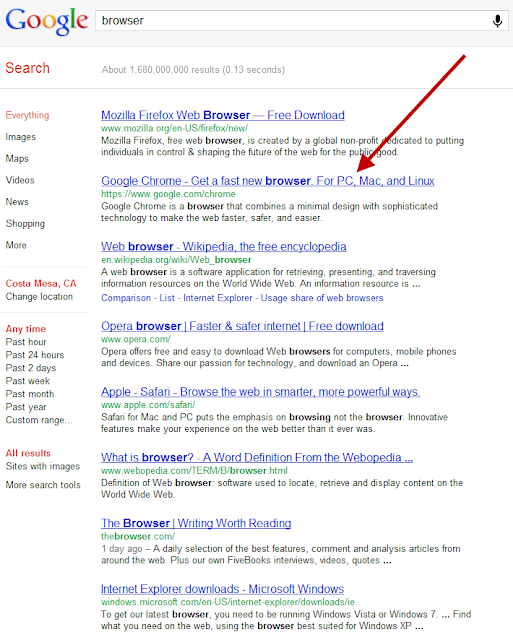Click windows.microsoft.com internet-explorer downloads URL
Viewport: 513px width, 640px height.
coord(228,602)
